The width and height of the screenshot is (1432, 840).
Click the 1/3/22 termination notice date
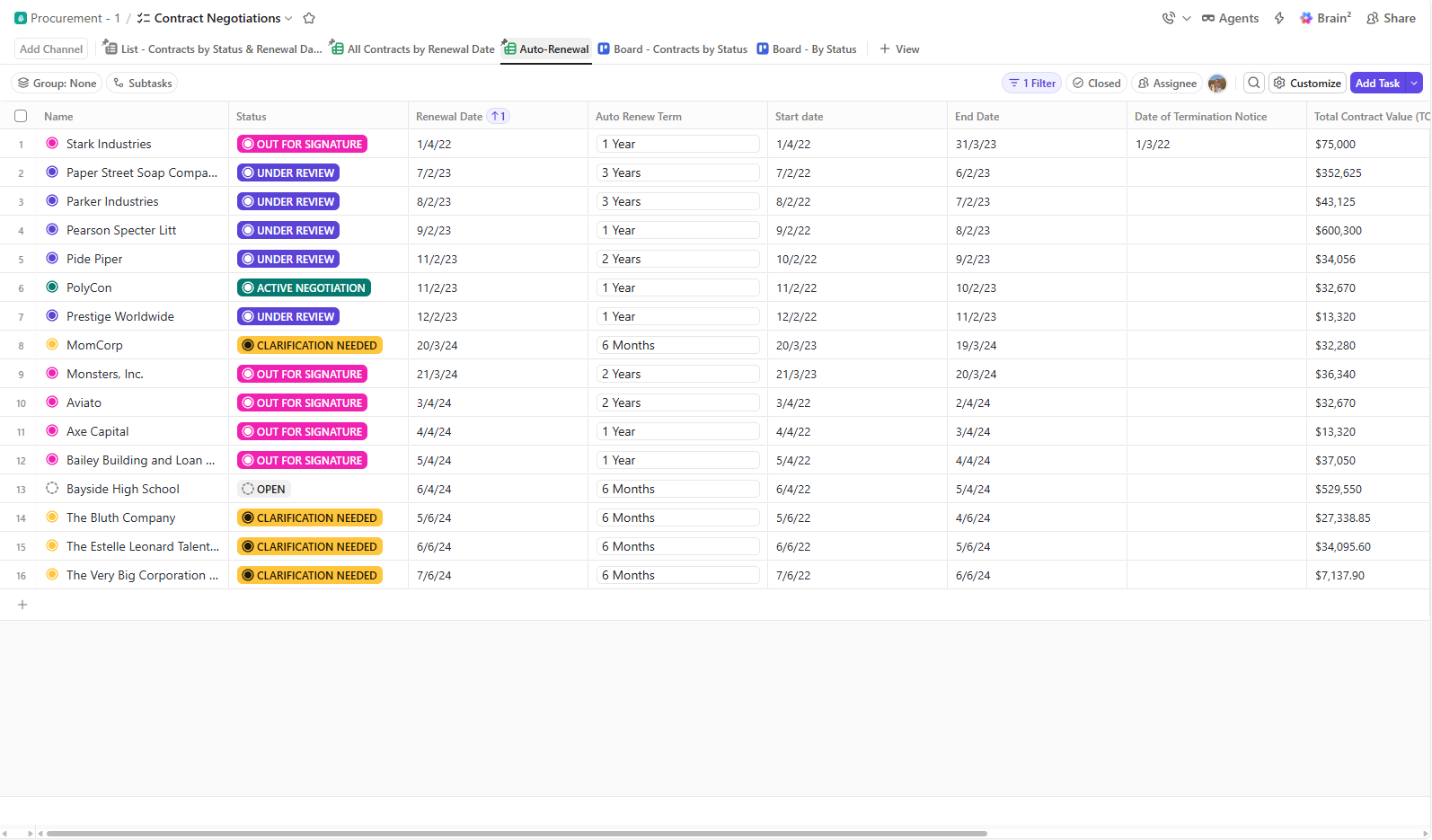click(1153, 144)
